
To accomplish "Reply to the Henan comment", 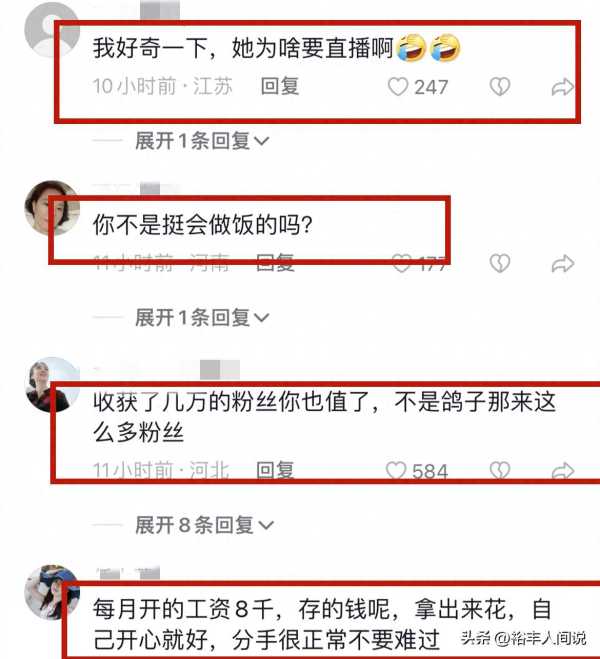I will [x=275, y=263].
